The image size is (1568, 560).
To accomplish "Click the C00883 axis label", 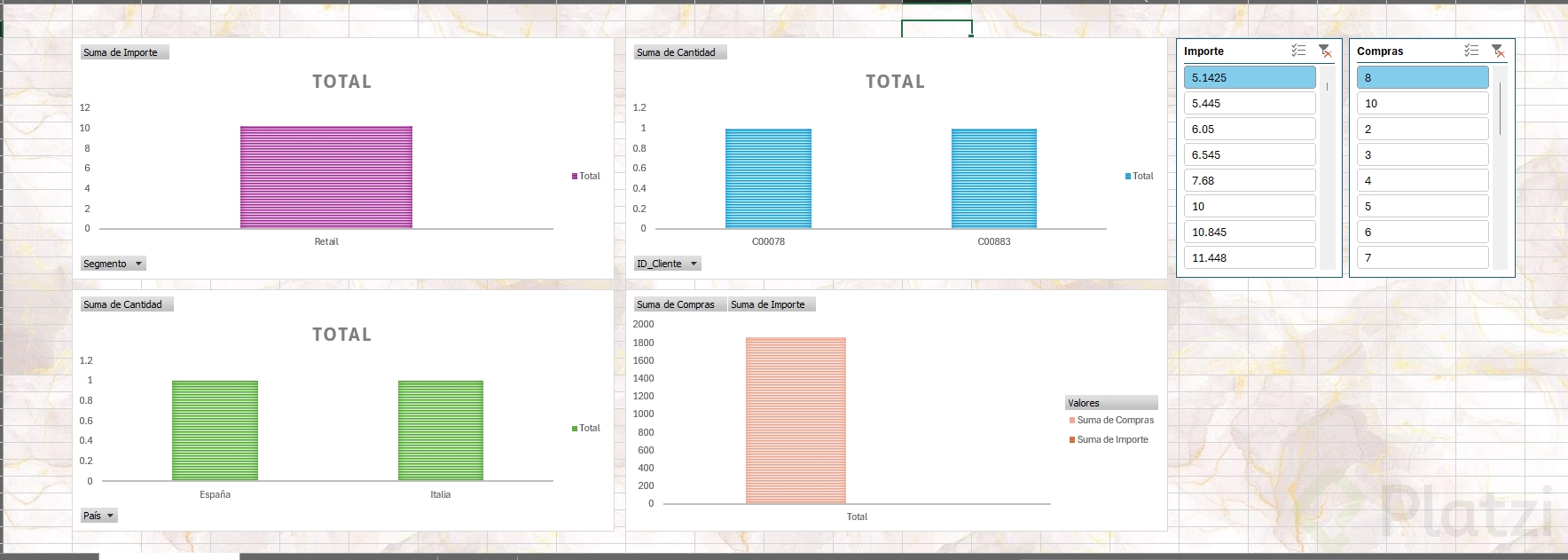I will (994, 241).
